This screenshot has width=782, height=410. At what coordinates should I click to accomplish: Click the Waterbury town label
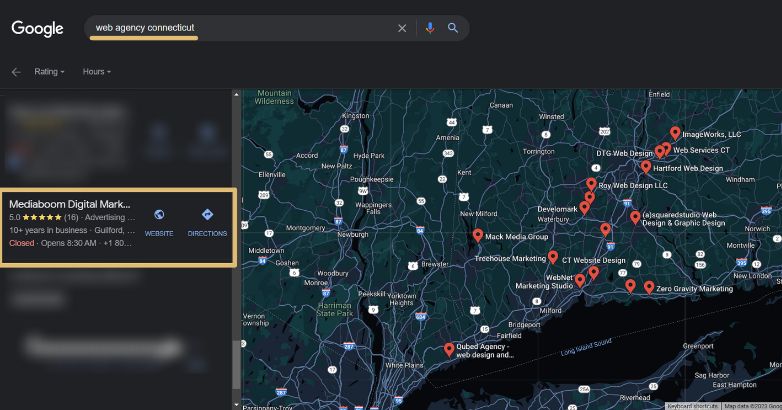(553, 219)
